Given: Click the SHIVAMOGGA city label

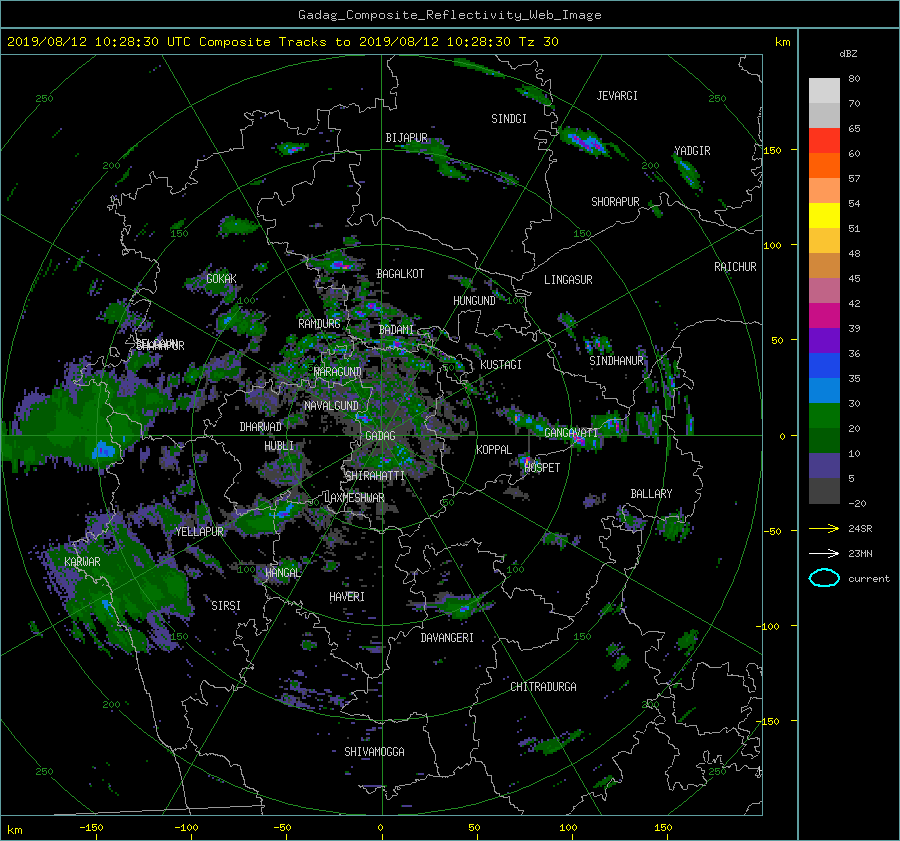Looking at the screenshot, I should 374,752.
